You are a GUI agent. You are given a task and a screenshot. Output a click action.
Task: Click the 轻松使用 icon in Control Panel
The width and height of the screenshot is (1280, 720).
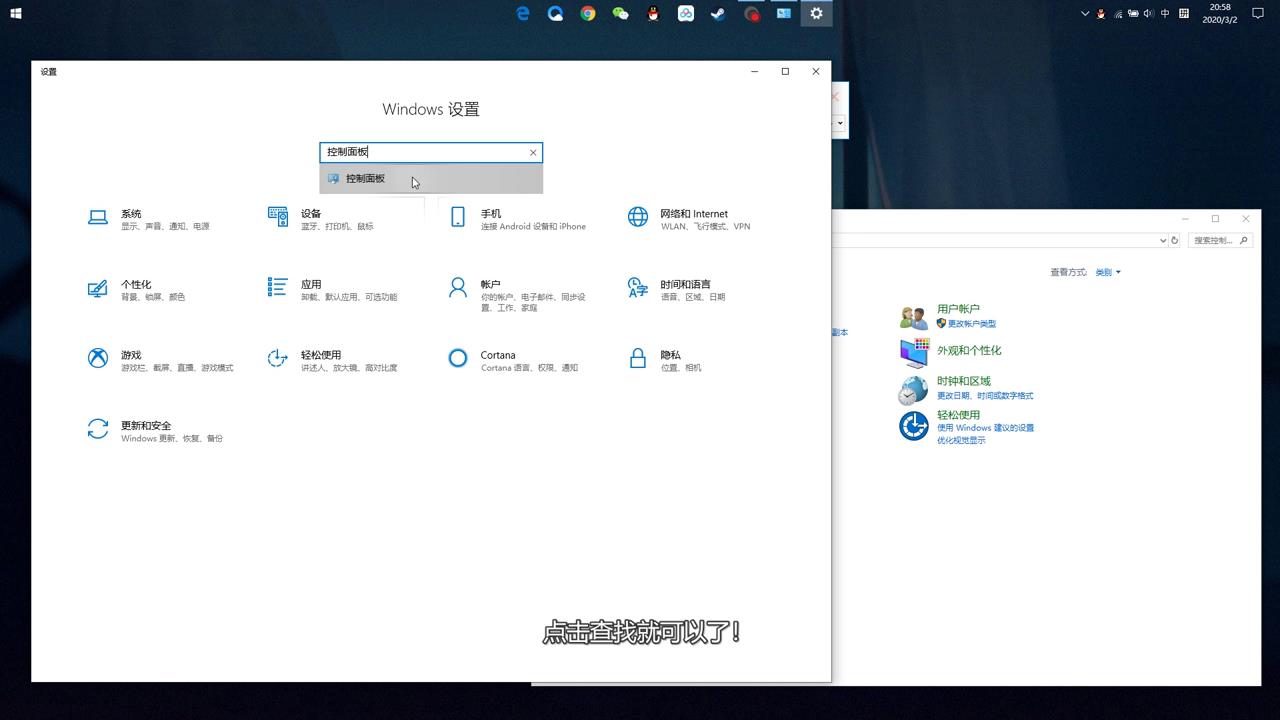click(x=914, y=426)
